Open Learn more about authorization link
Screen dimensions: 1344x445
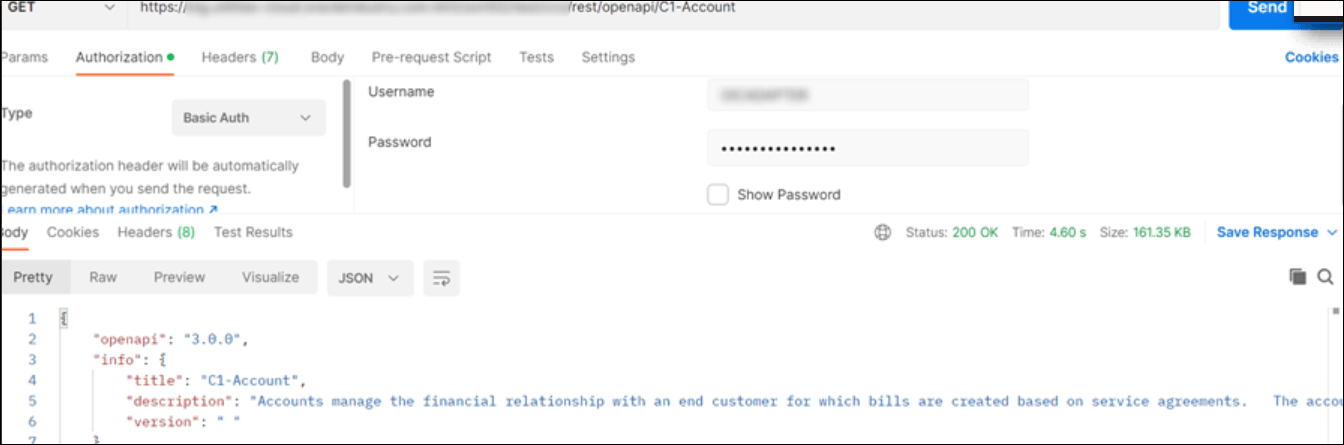(x=109, y=210)
